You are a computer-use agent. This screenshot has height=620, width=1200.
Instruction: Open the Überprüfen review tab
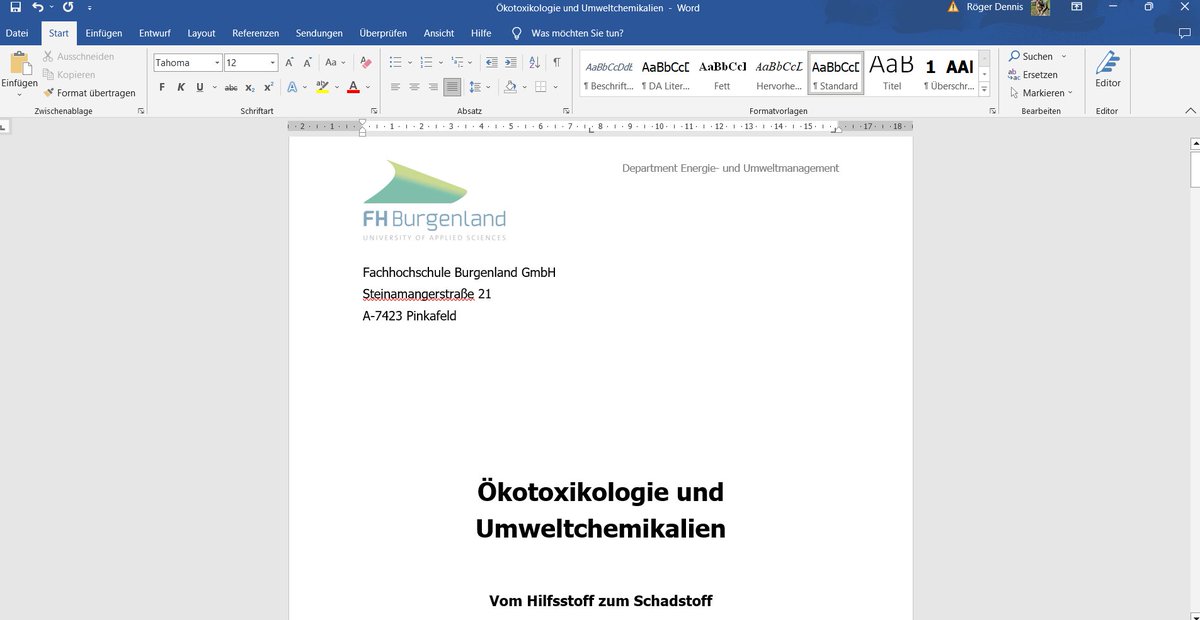(x=383, y=33)
